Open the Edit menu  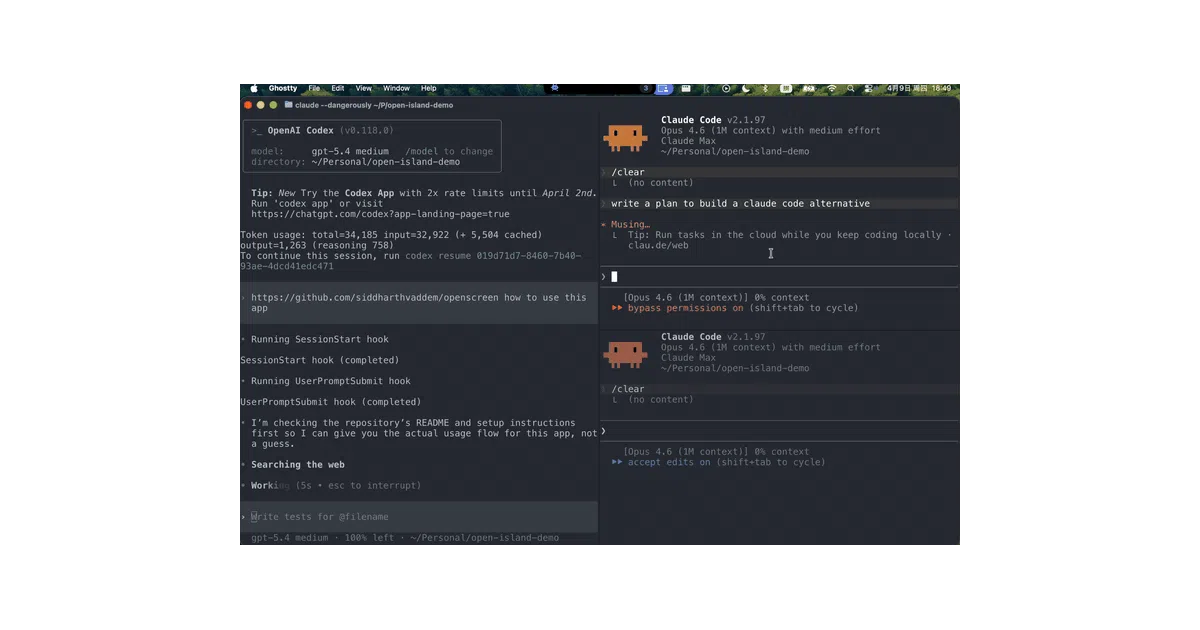pos(338,88)
